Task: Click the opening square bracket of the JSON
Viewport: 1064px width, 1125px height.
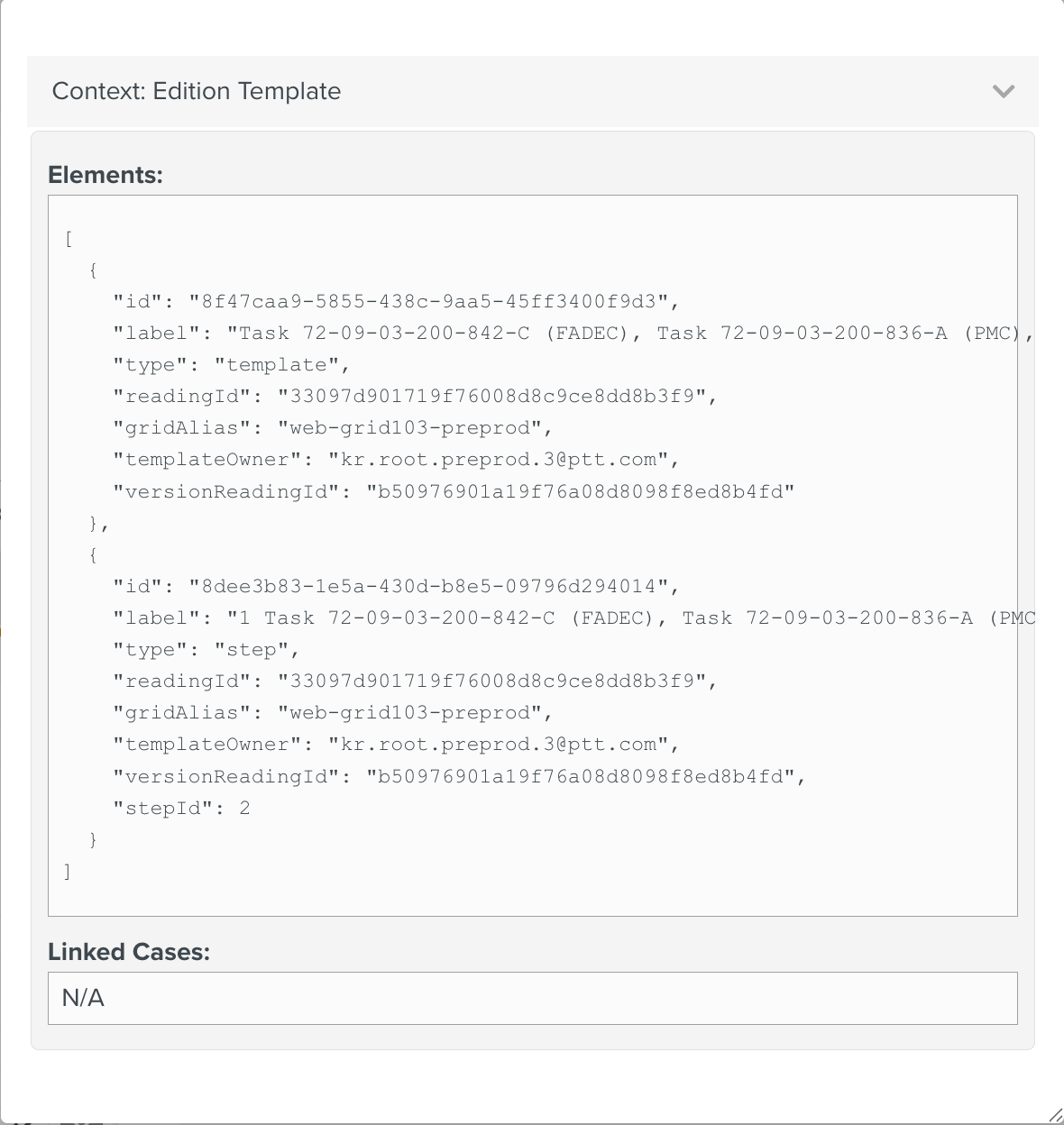Action: click(69, 239)
